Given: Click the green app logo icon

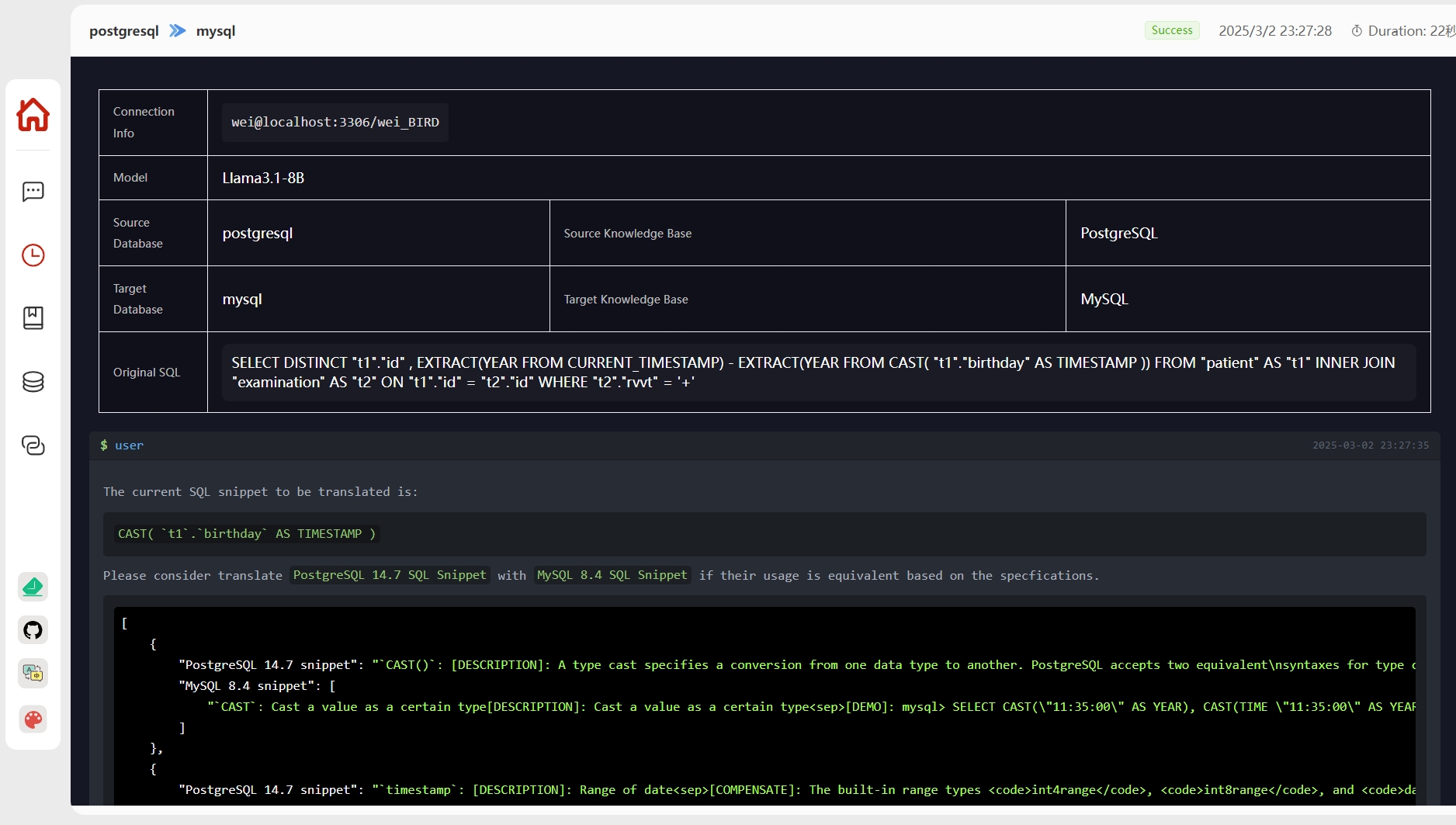Looking at the screenshot, I should click(x=33, y=587).
